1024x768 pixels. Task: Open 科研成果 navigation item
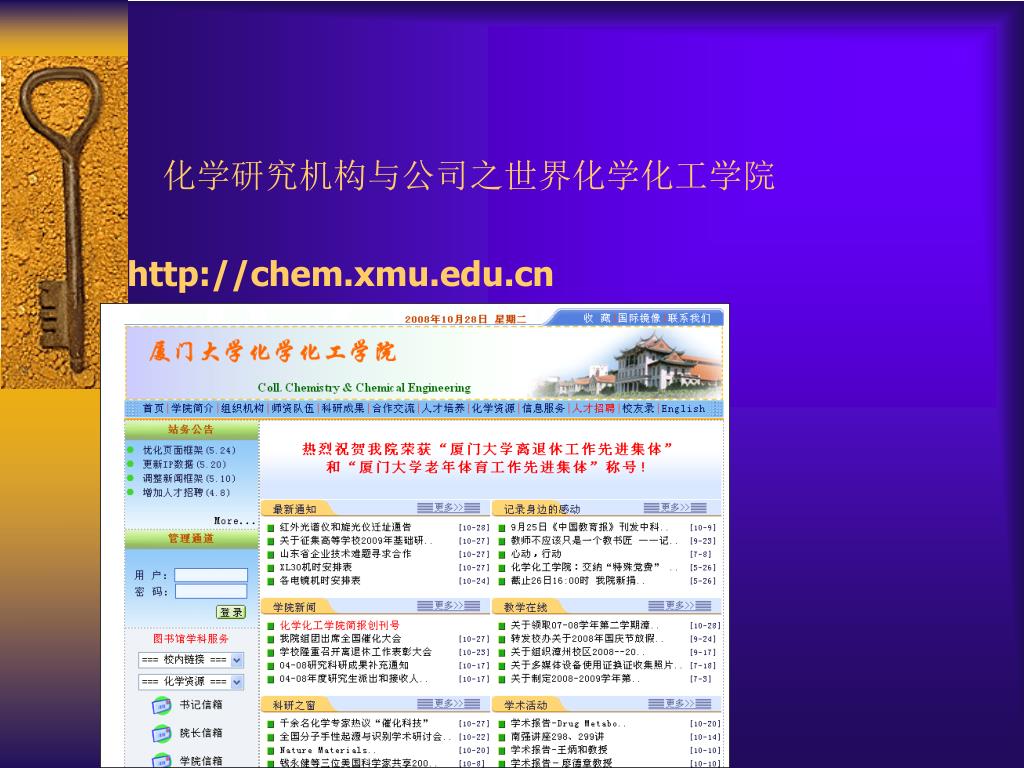click(343, 409)
